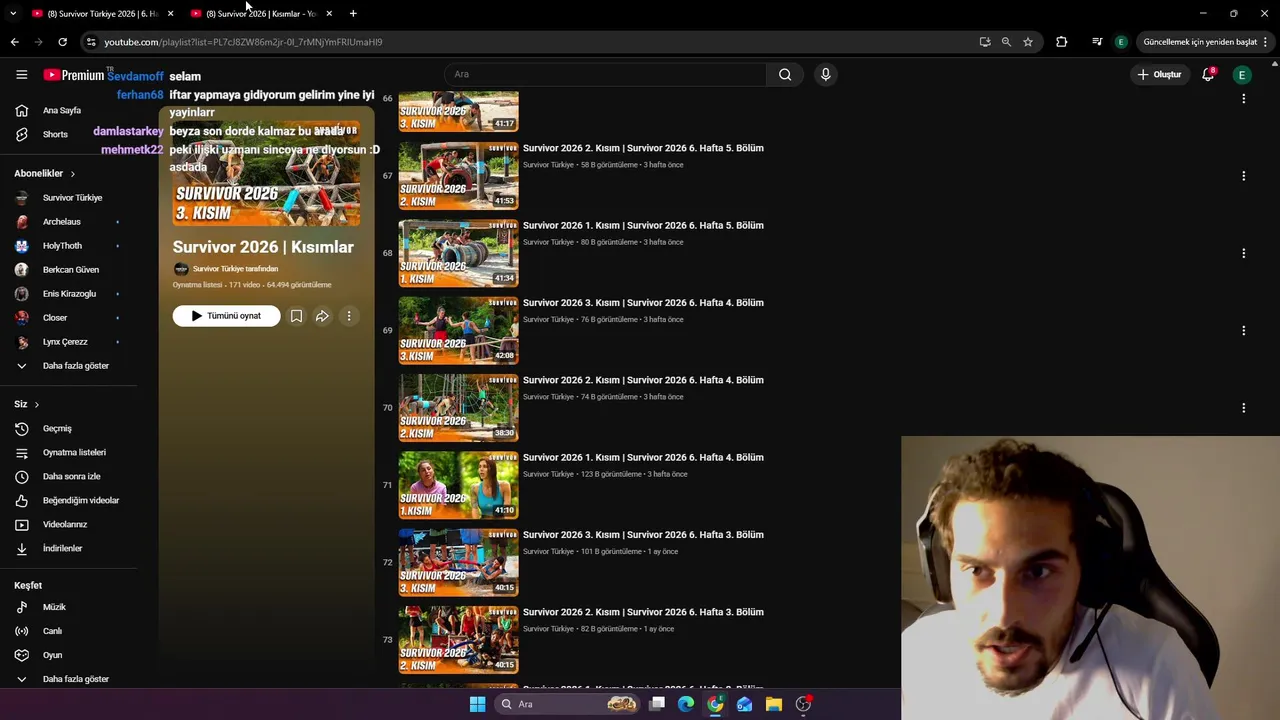Viewport: 1280px width, 720px height.
Task: Click the search magnifier button
Action: (x=785, y=74)
